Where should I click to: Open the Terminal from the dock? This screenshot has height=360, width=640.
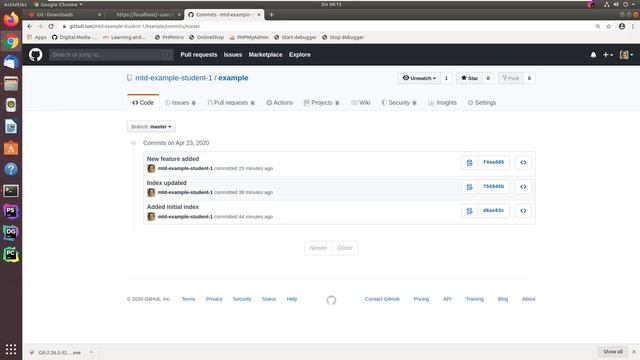(x=11, y=191)
